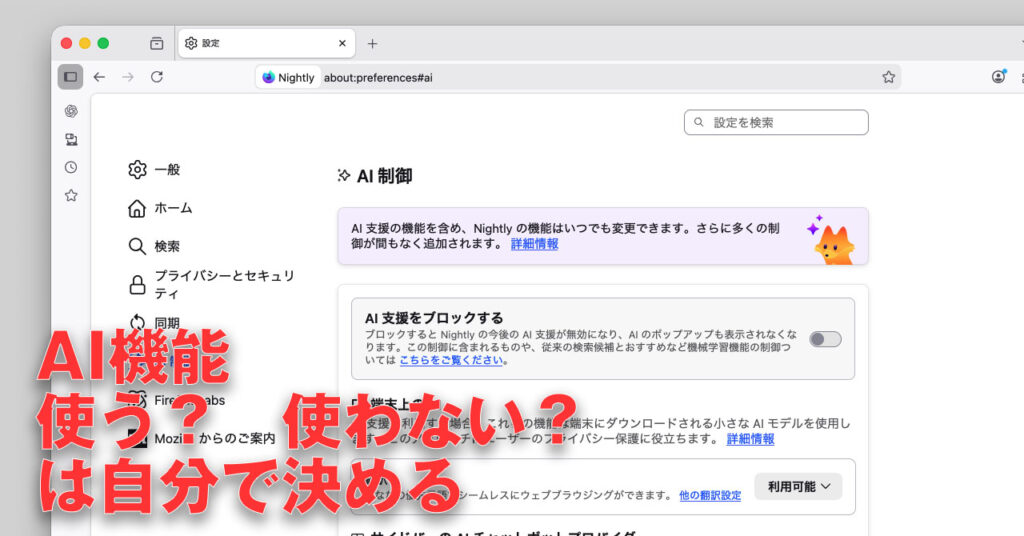Expand the 利用可能 dropdown
Image resolution: width=1024 pixels, height=536 pixels.
coord(798,486)
